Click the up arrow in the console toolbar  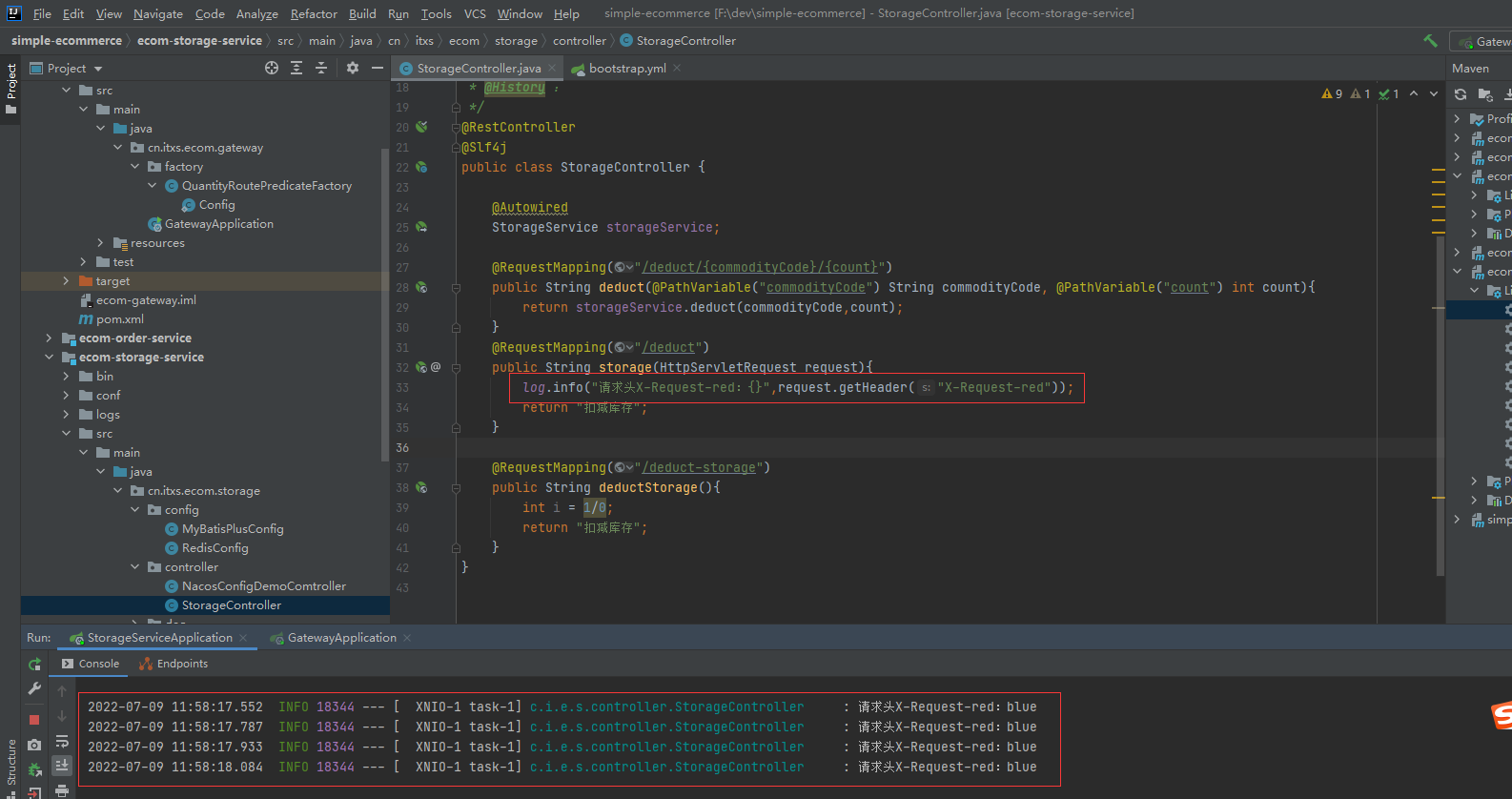[62, 691]
